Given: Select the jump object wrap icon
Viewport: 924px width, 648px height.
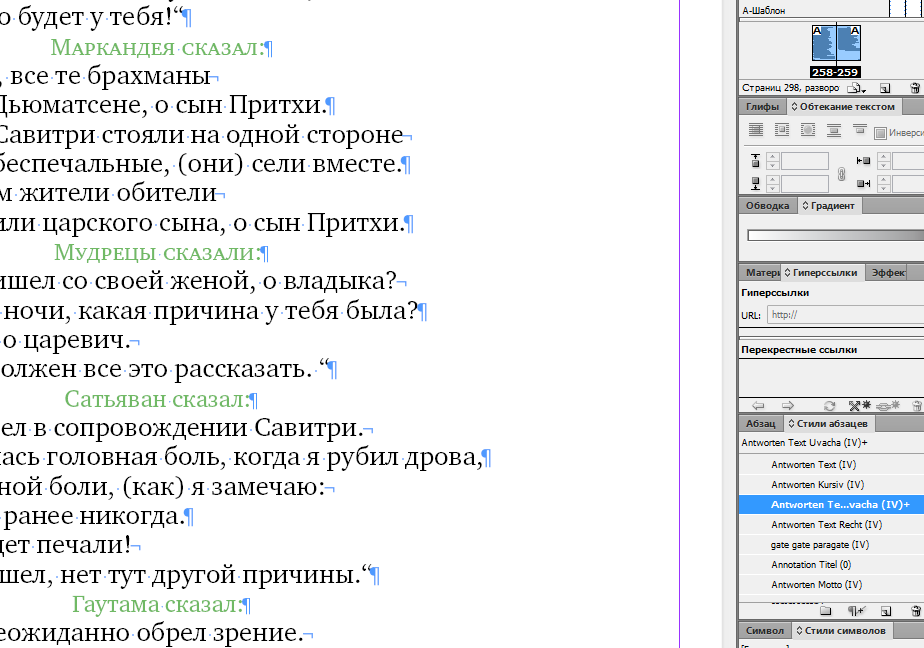Looking at the screenshot, I should pos(833,130).
